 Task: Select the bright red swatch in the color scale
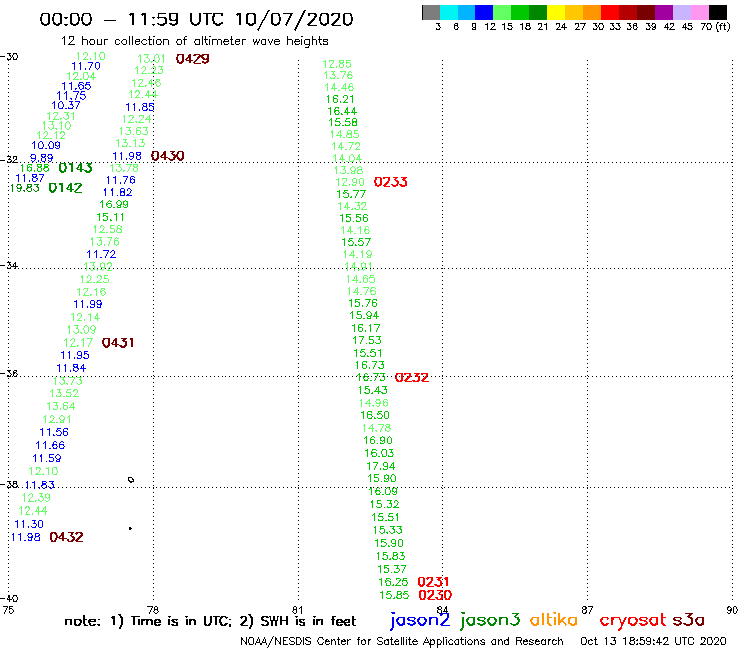click(x=610, y=12)
